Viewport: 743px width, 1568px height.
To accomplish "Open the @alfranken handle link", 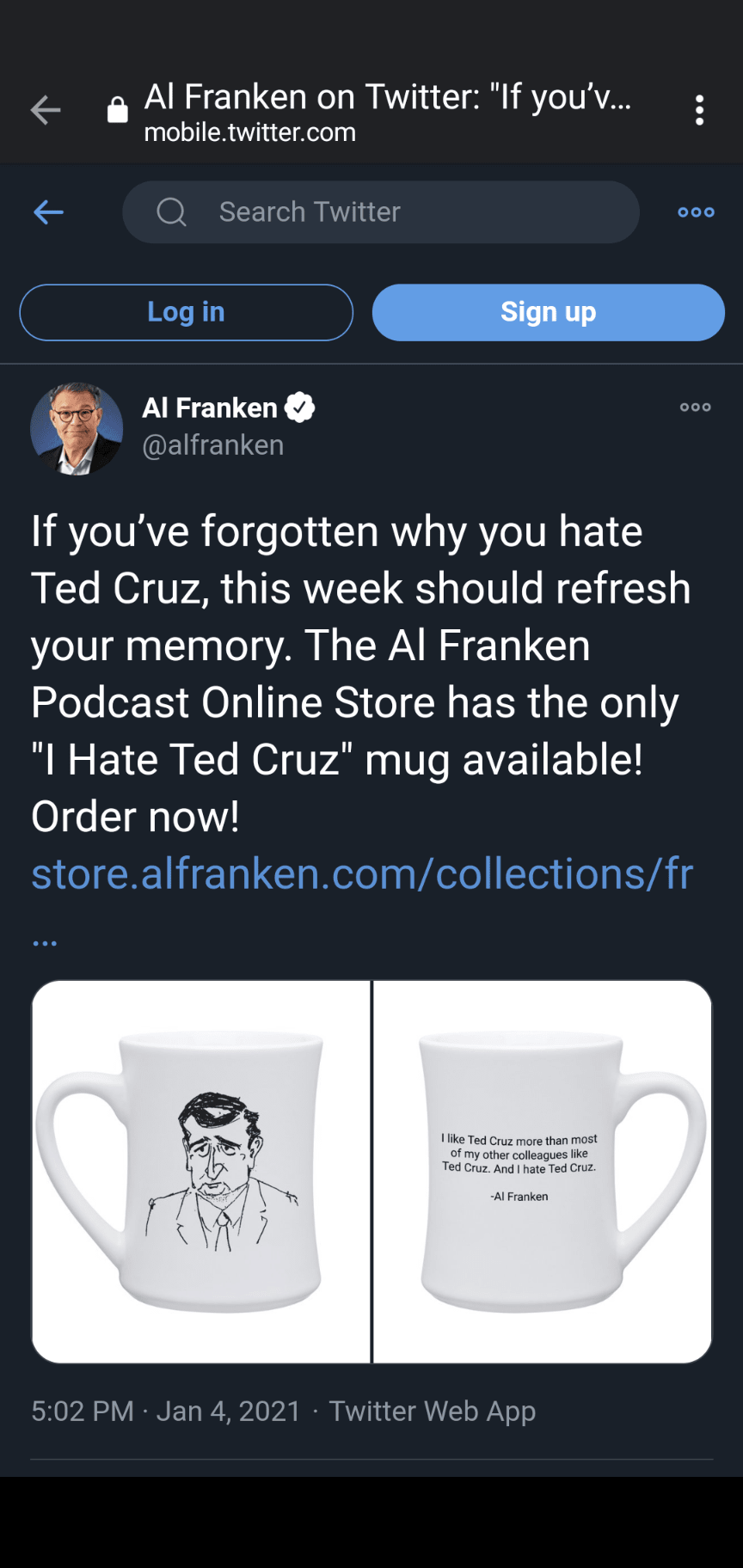I will 212,445.
